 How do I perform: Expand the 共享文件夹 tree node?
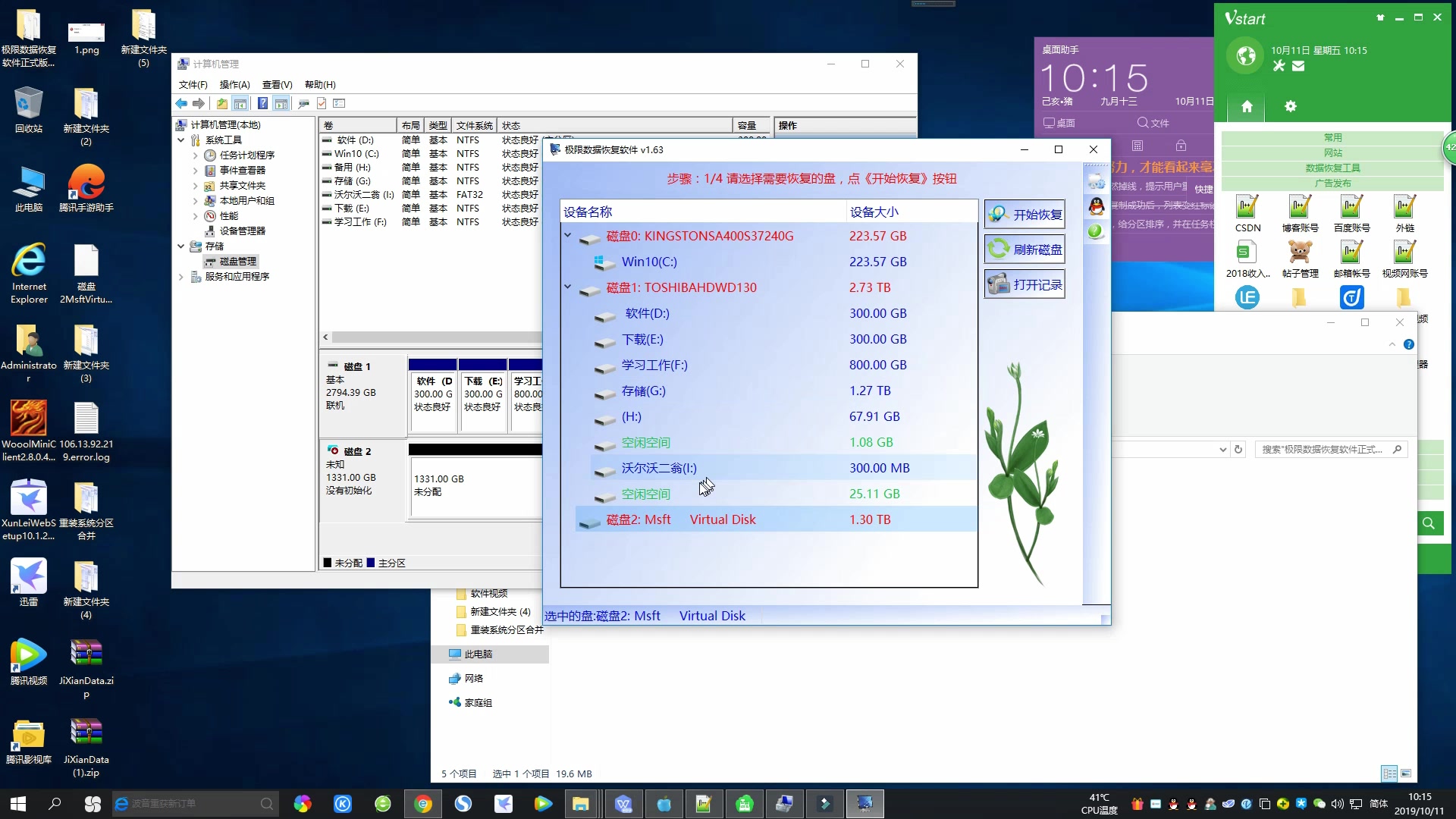tap(195, 185)
